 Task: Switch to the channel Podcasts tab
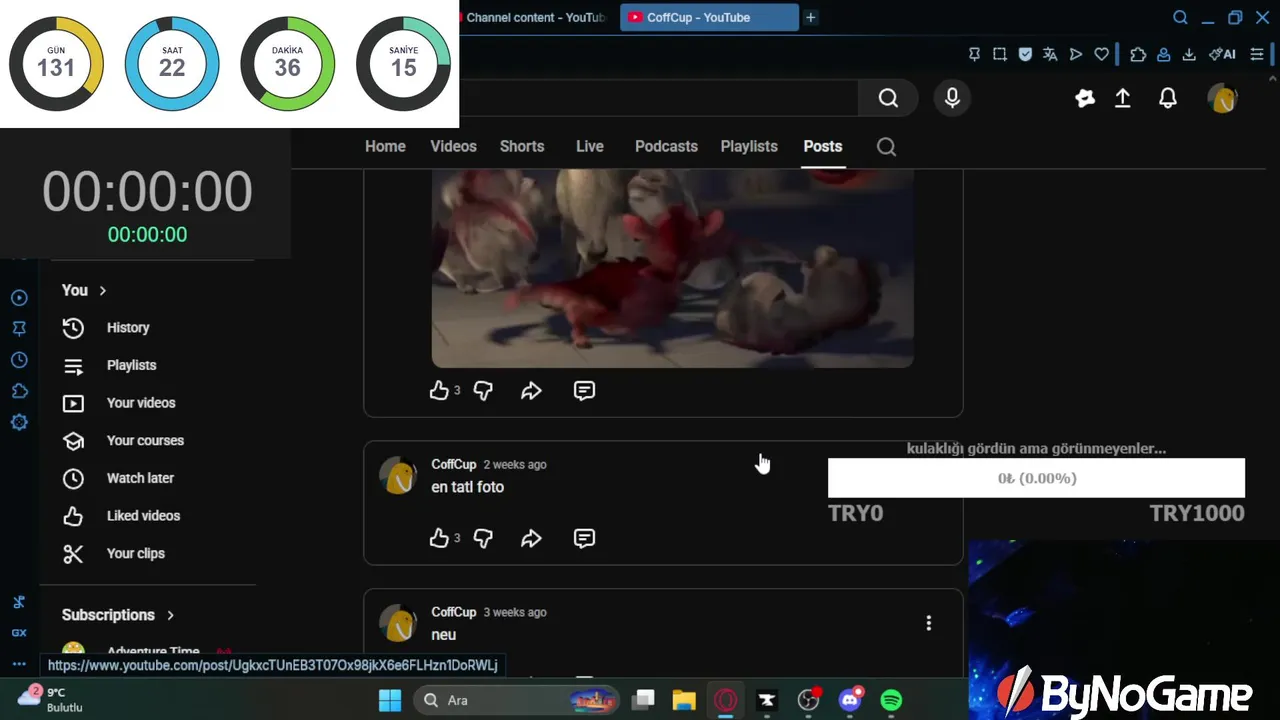click(x=666, y=146)
